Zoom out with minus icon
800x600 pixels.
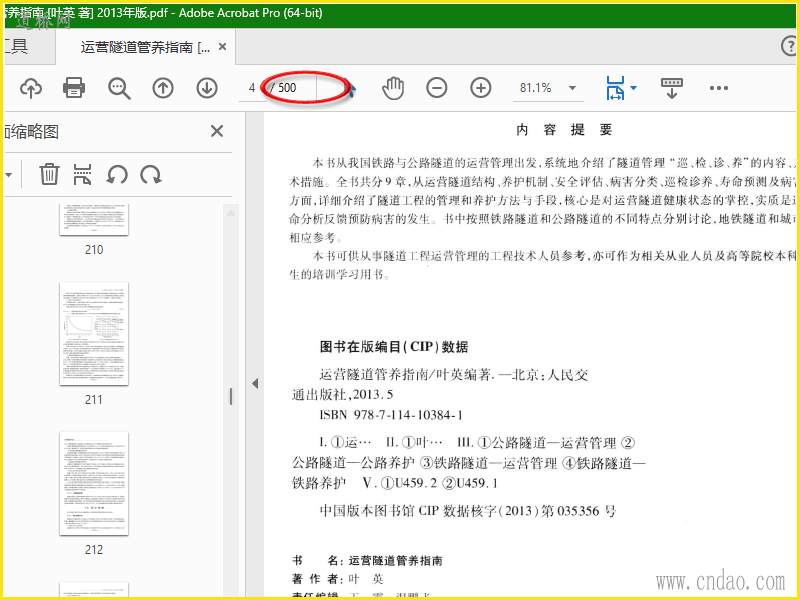point(437,88)
